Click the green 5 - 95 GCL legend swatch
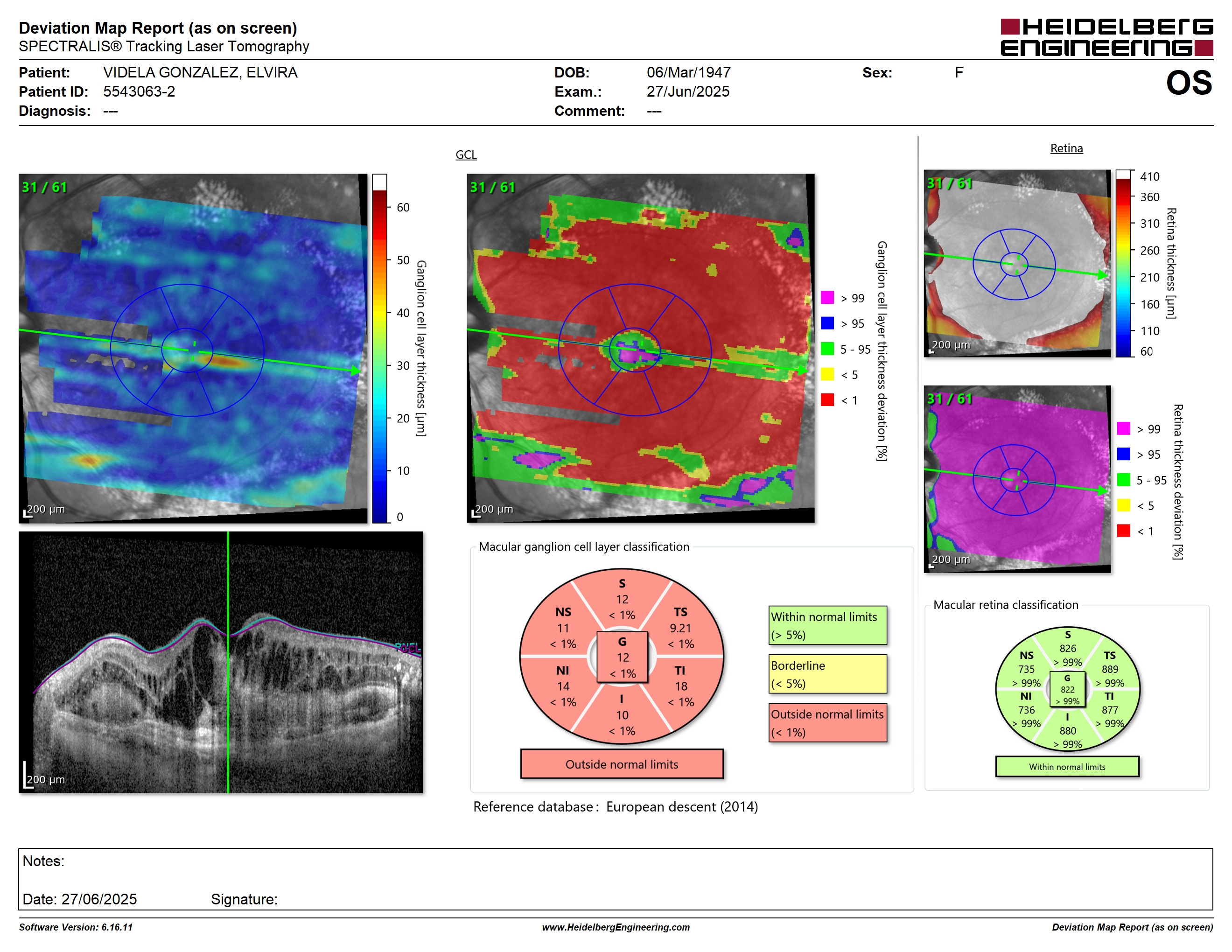Image resolution: width=1232 pixels, height=952 pixels. click(x=827, y=349)
